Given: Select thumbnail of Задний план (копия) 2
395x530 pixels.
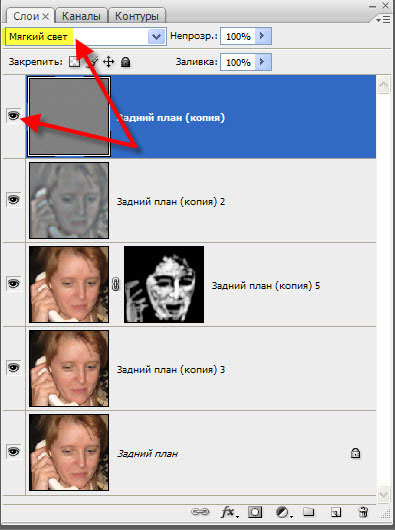Looking at the screenshot, I should tap(69, 200).
